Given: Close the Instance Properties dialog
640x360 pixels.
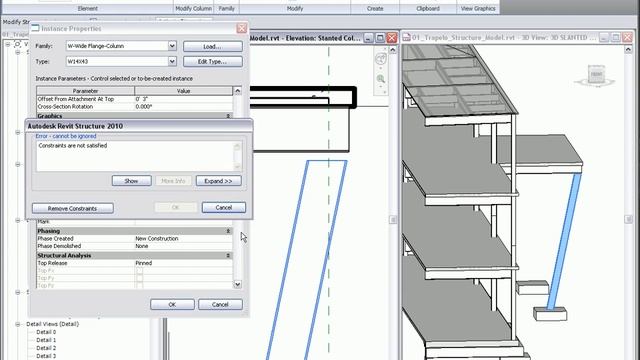Looking at the screenshot, I should click(x=242, y=28).
